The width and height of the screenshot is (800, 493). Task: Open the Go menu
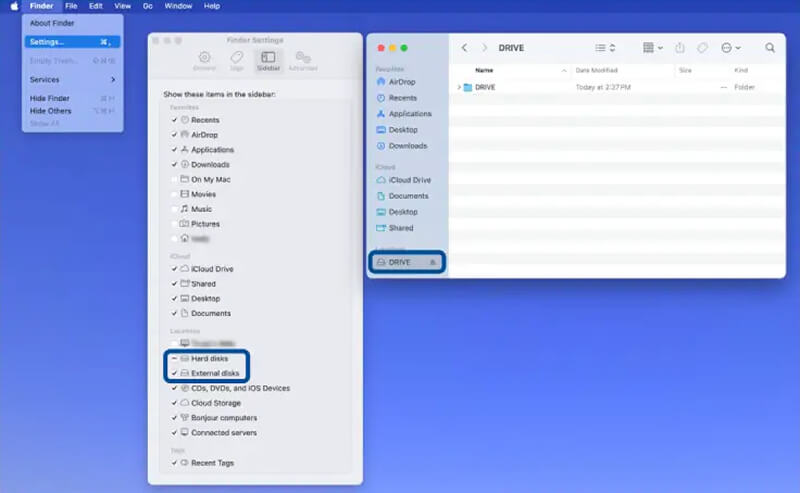[147, 6]
